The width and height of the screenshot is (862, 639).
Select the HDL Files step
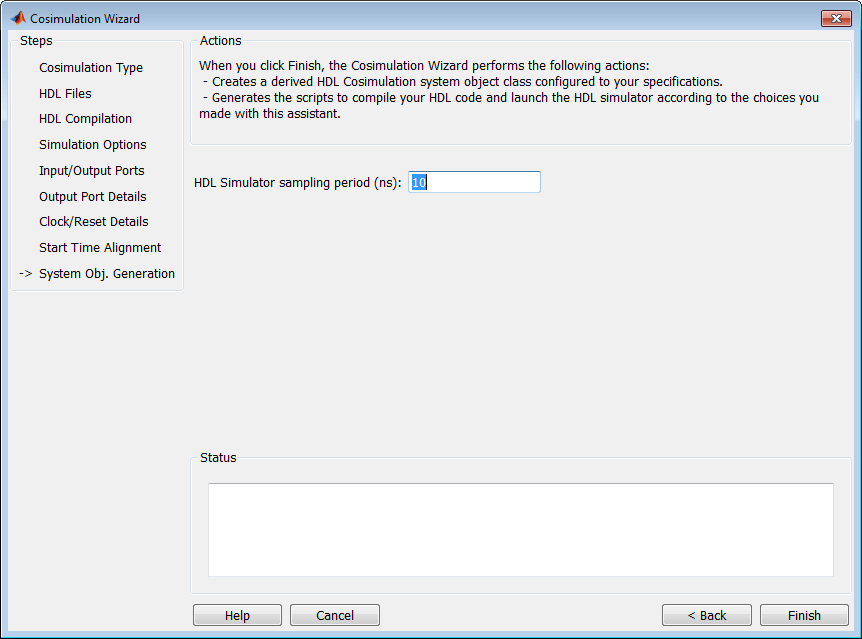click(x=65, y=93)
